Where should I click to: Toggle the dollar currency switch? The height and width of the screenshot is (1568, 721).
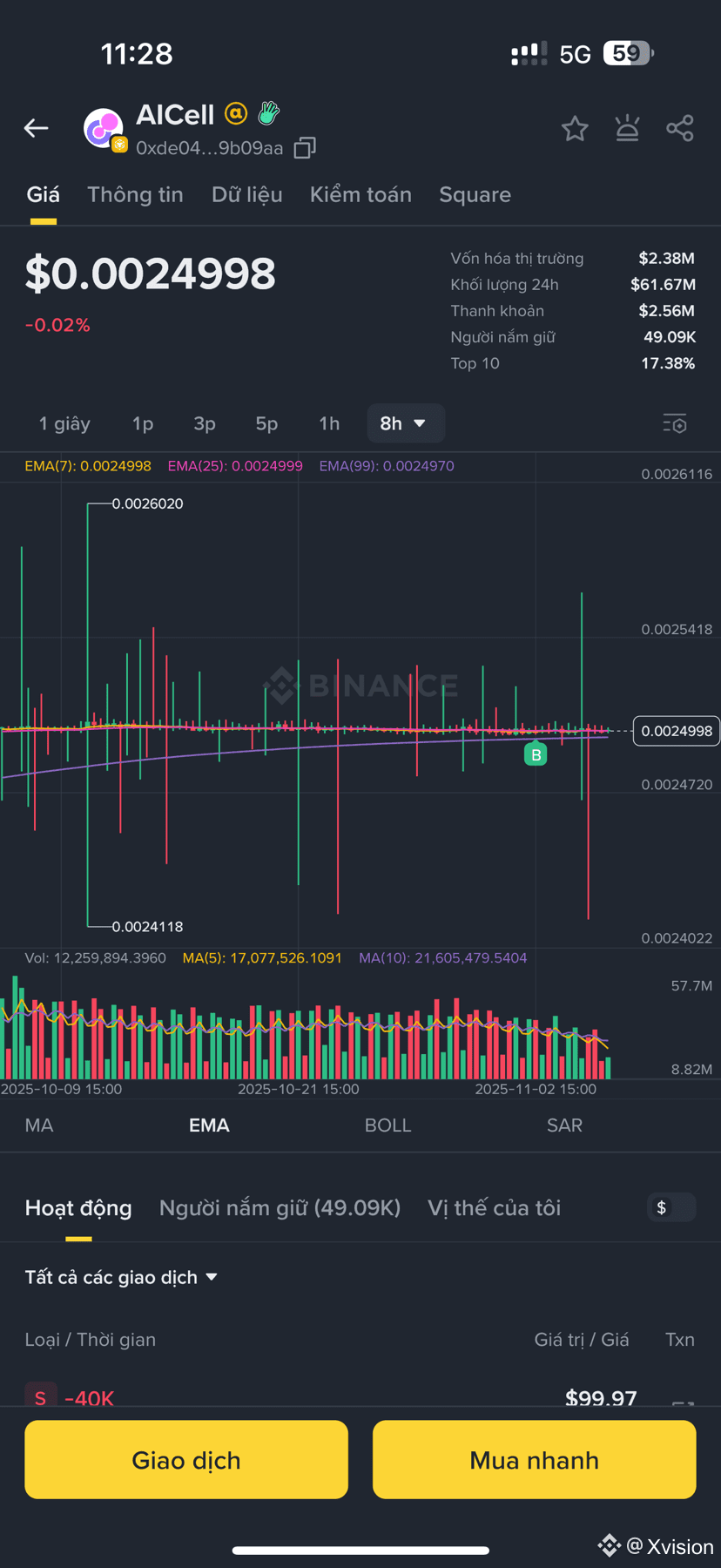tap(672, 1207)
